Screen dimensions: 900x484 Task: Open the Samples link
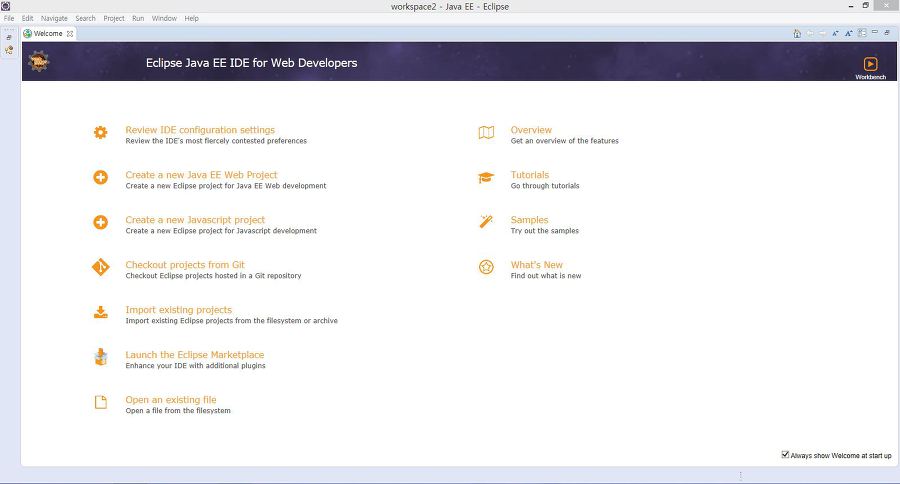click(x=529, y=220)
